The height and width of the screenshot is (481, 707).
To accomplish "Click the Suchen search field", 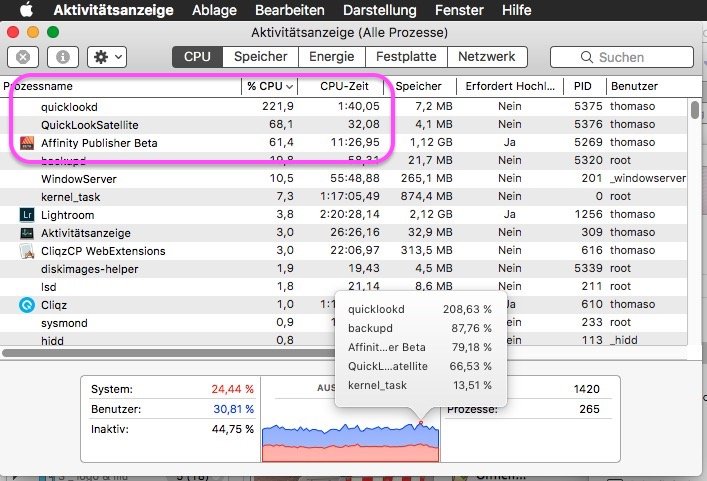I will [621, 57].
